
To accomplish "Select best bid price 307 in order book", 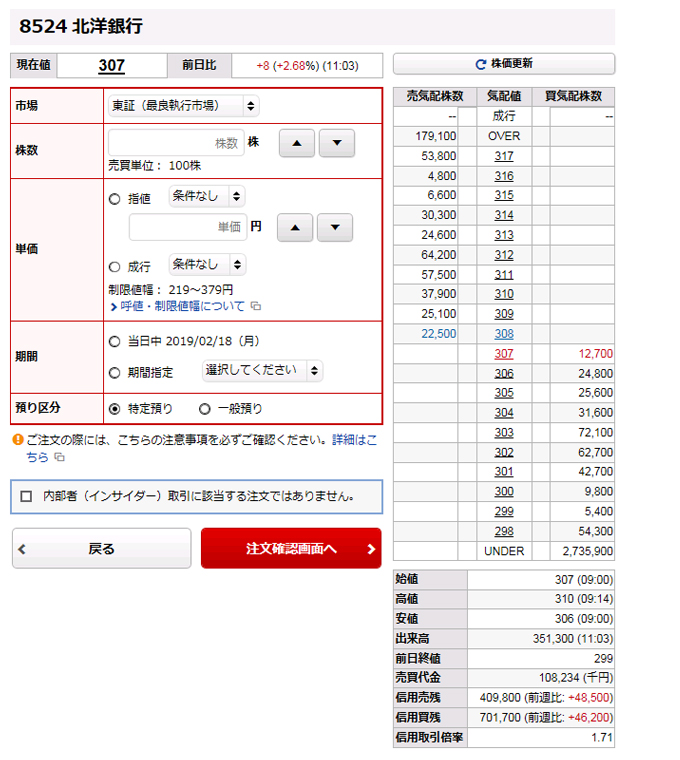I will [504, 354].
